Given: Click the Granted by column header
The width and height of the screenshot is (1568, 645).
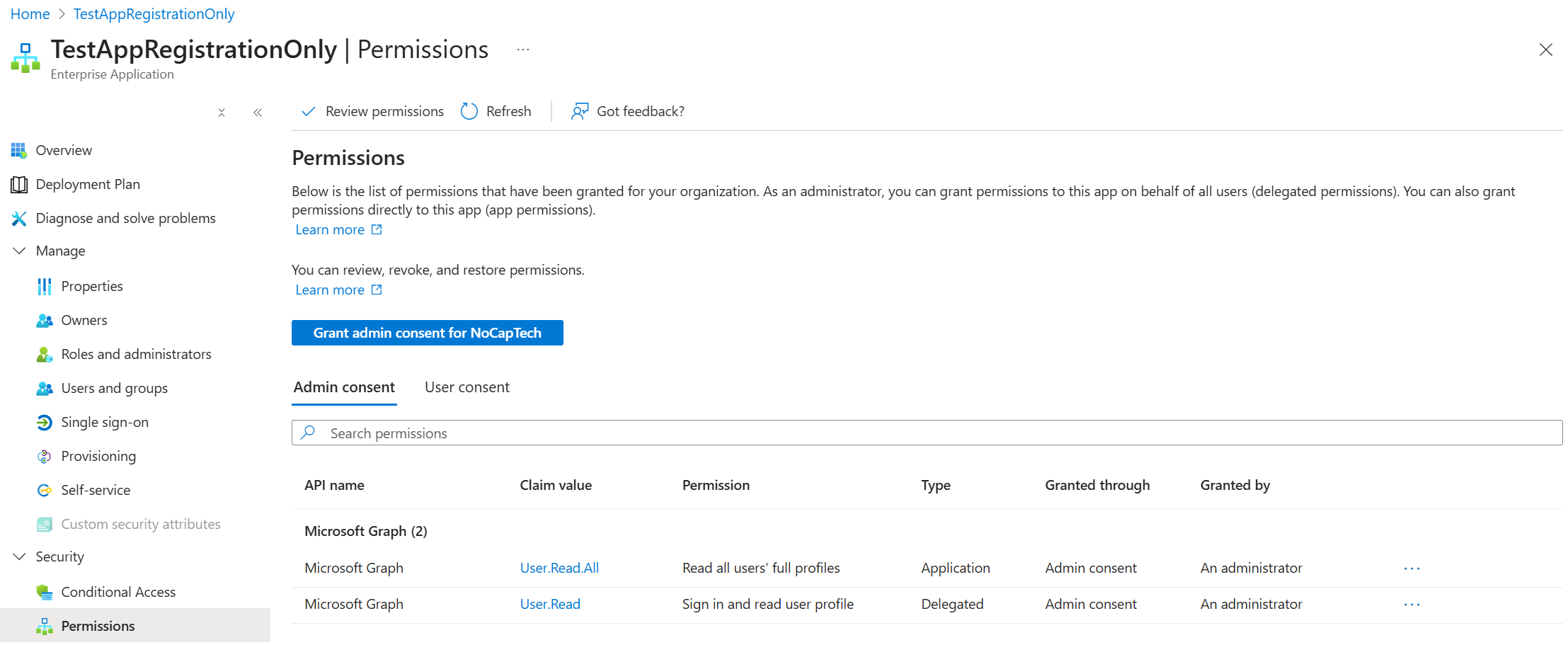Looking at the screenshot, I should (1235, 485).
